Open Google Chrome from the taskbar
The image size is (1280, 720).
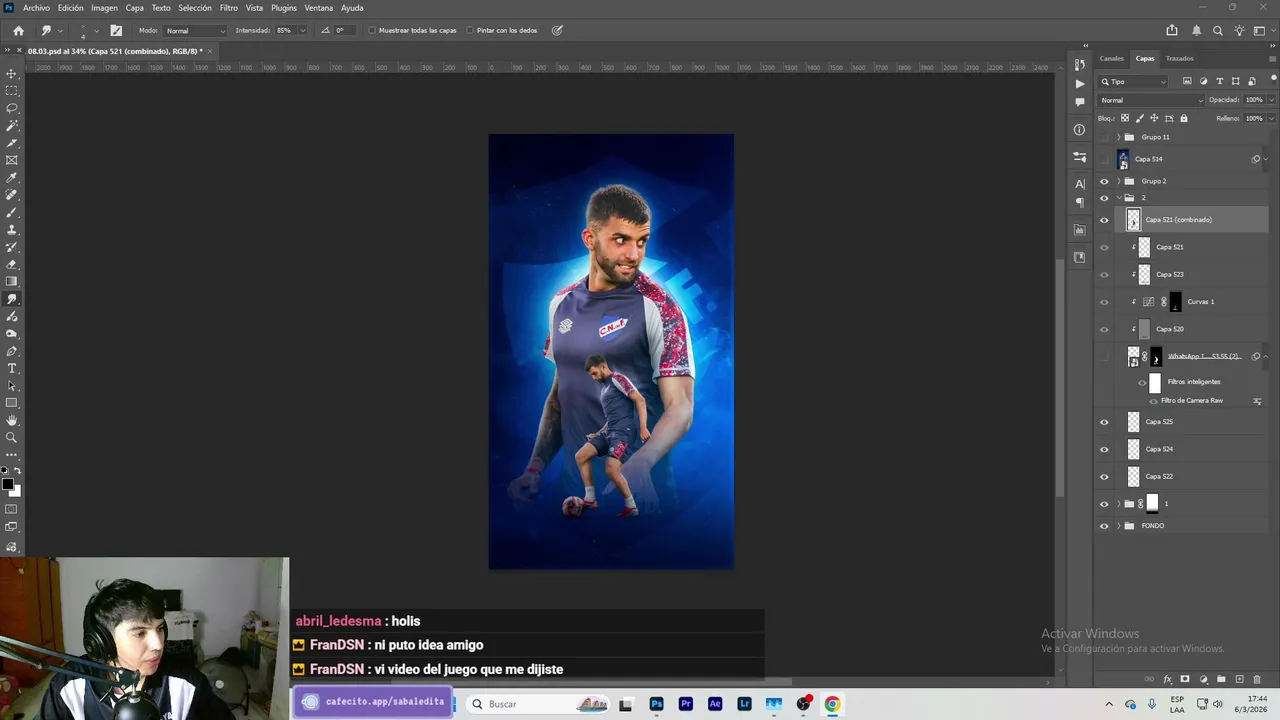pos(832,704)
